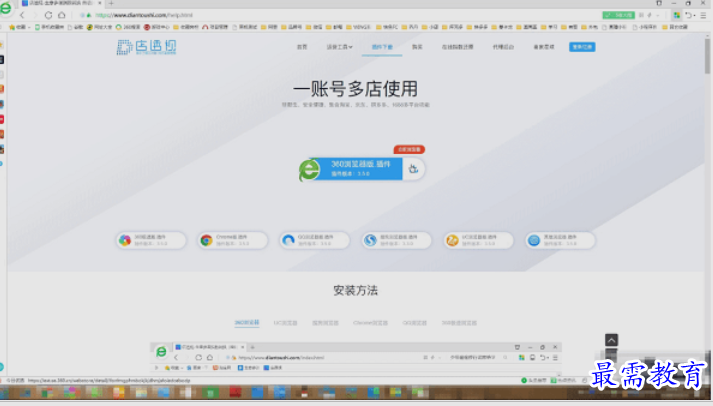This screenshot has width=713, height=406.
Task: Select the 插件下载 navigation tab
Action: tap(382, 47)
